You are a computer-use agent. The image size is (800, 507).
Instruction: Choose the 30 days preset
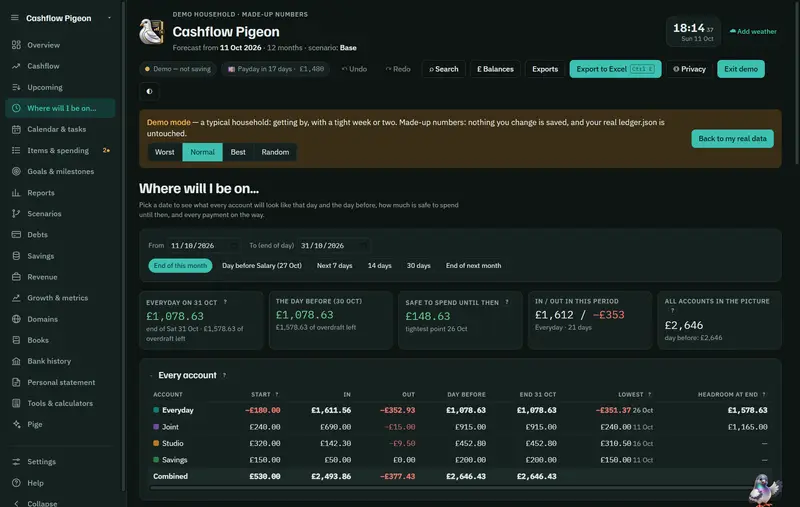418,266
